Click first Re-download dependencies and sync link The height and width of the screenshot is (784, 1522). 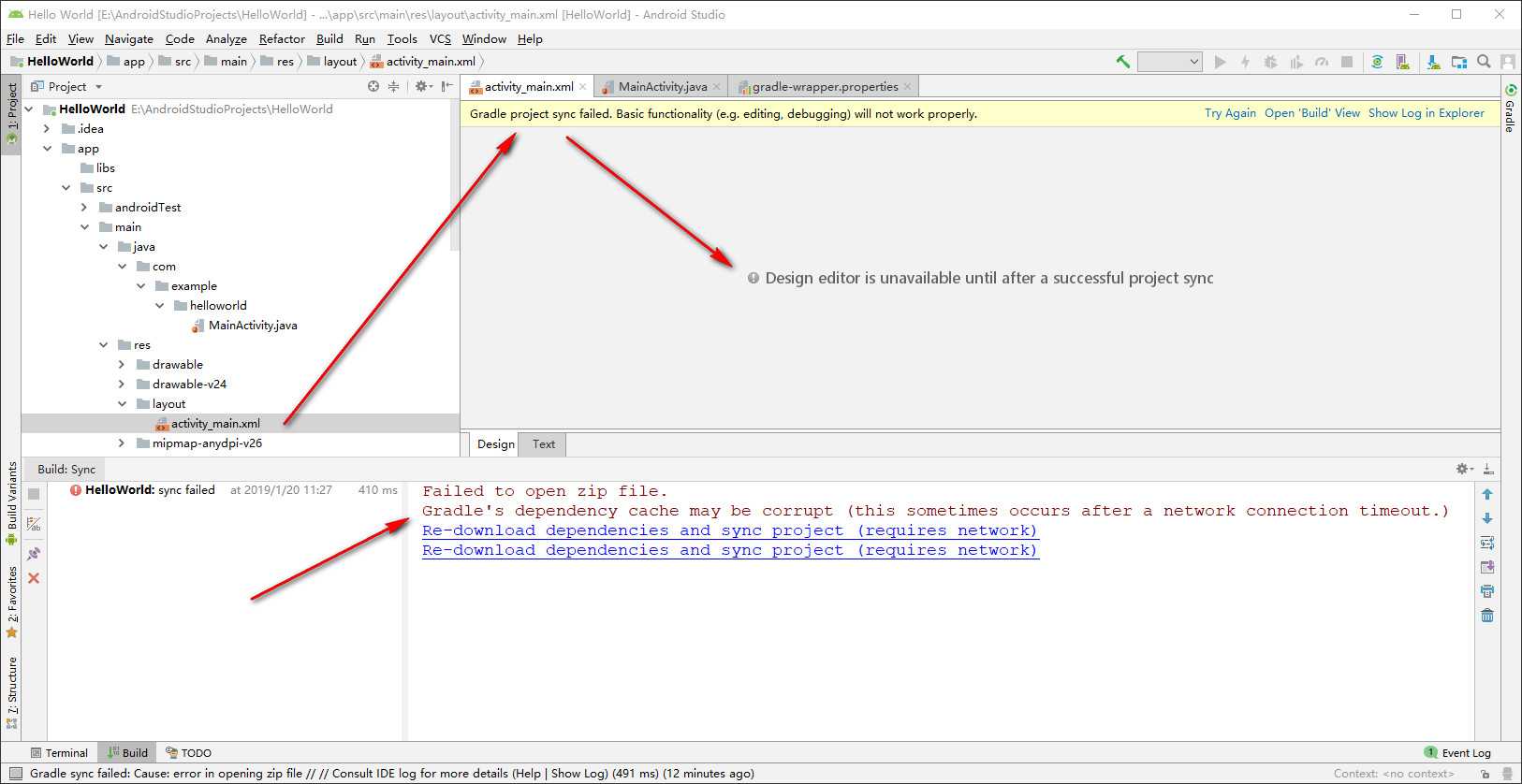click(x=730, y=530)
